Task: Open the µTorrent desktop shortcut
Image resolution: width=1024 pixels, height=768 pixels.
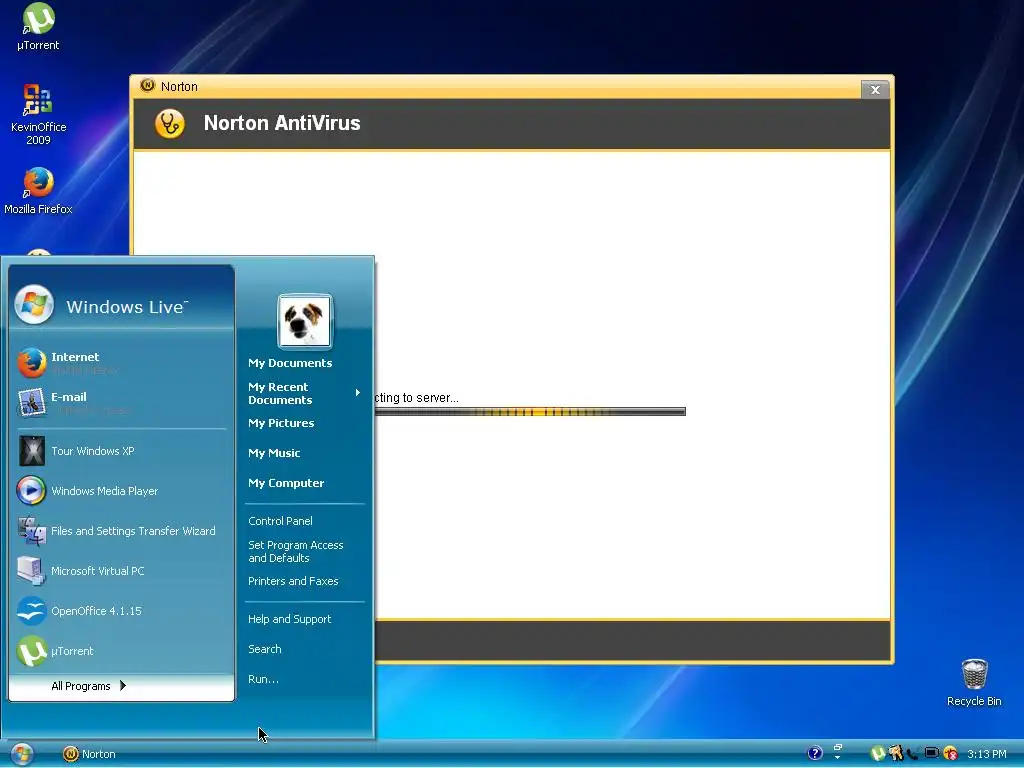Action: tap(38, 26)
